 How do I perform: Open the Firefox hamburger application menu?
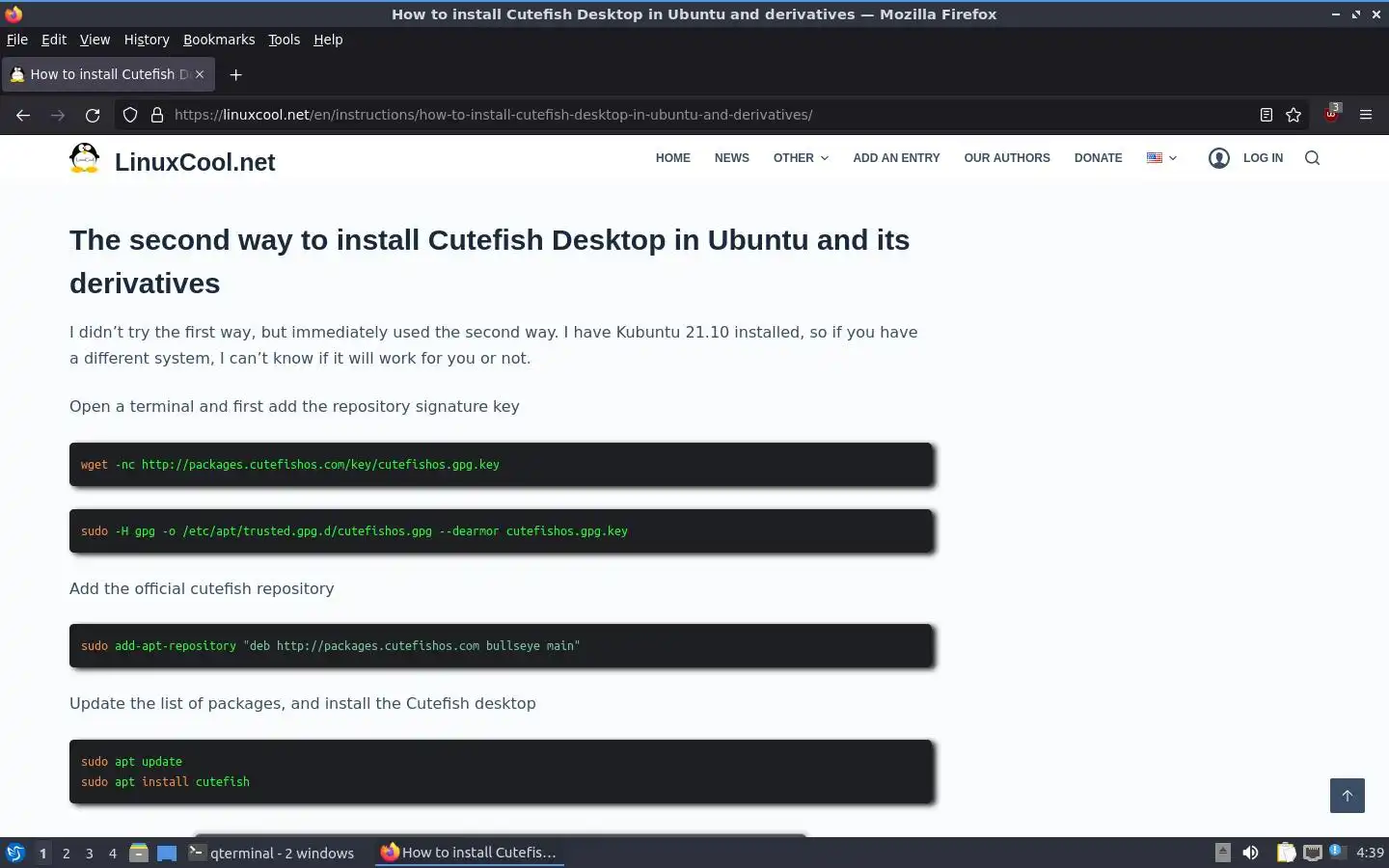click(1366, 115)
